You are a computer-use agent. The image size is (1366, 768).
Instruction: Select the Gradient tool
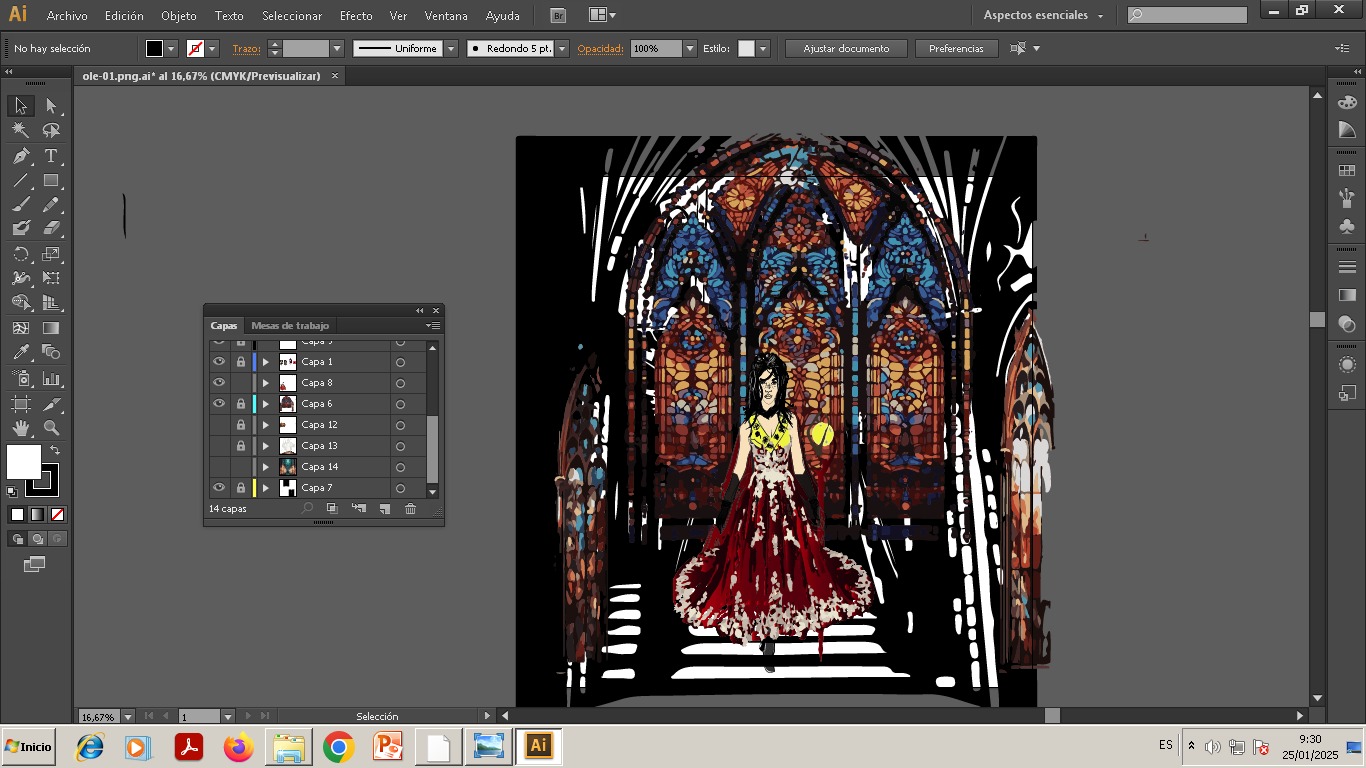click(x=51, y=328)
